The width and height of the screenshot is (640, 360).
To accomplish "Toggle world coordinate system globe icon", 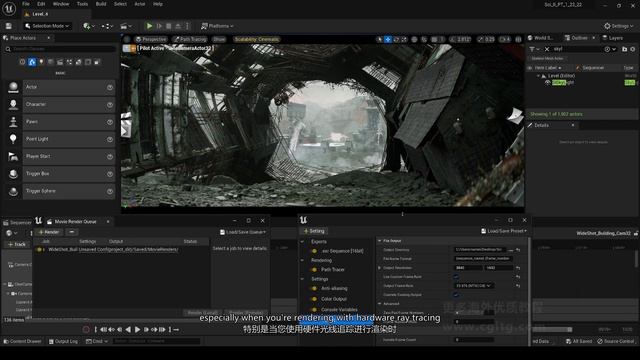I will click(414, 39).
